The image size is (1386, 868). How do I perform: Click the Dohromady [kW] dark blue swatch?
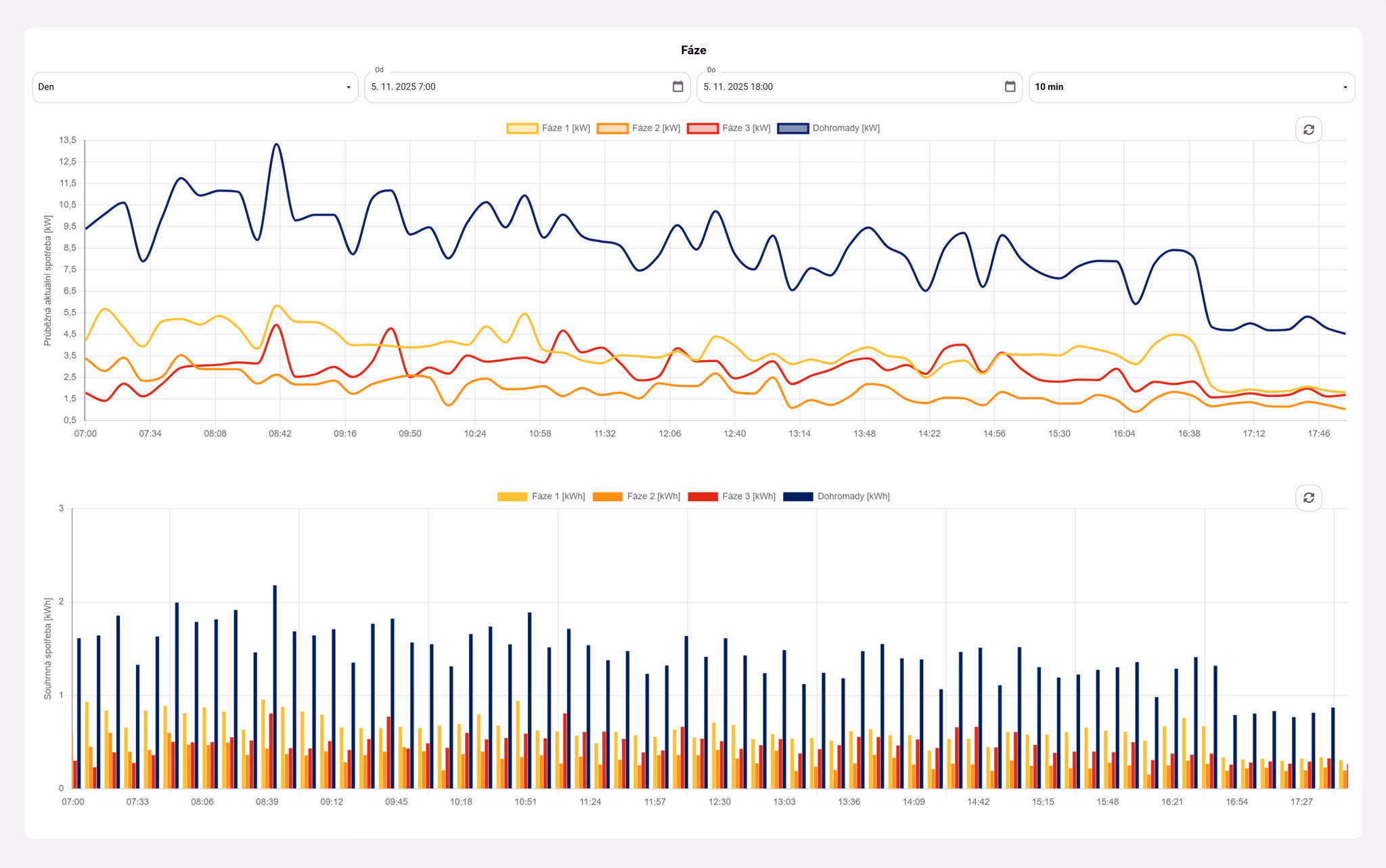pyautogui.click(x=792, y=129)
